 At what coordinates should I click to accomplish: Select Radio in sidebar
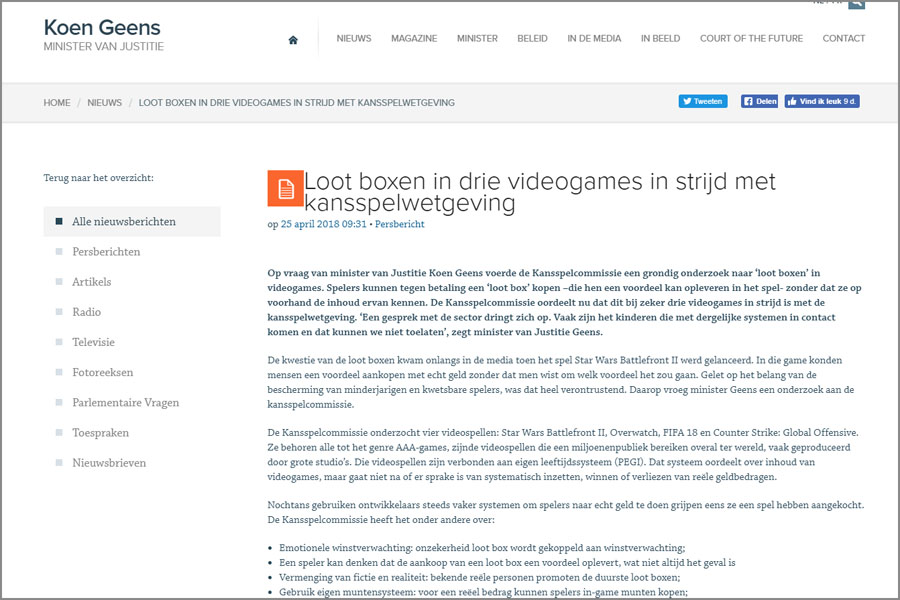coord(86,312)
